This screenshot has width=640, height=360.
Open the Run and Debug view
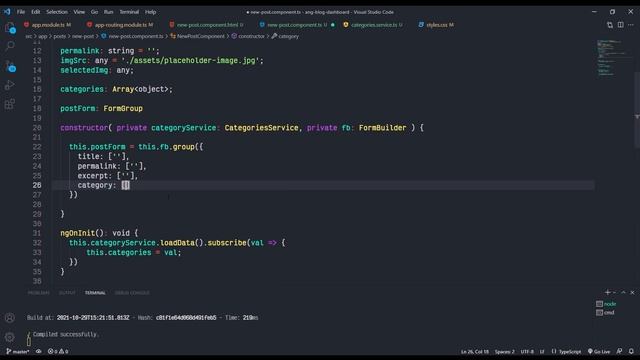(x=10, y=85)
